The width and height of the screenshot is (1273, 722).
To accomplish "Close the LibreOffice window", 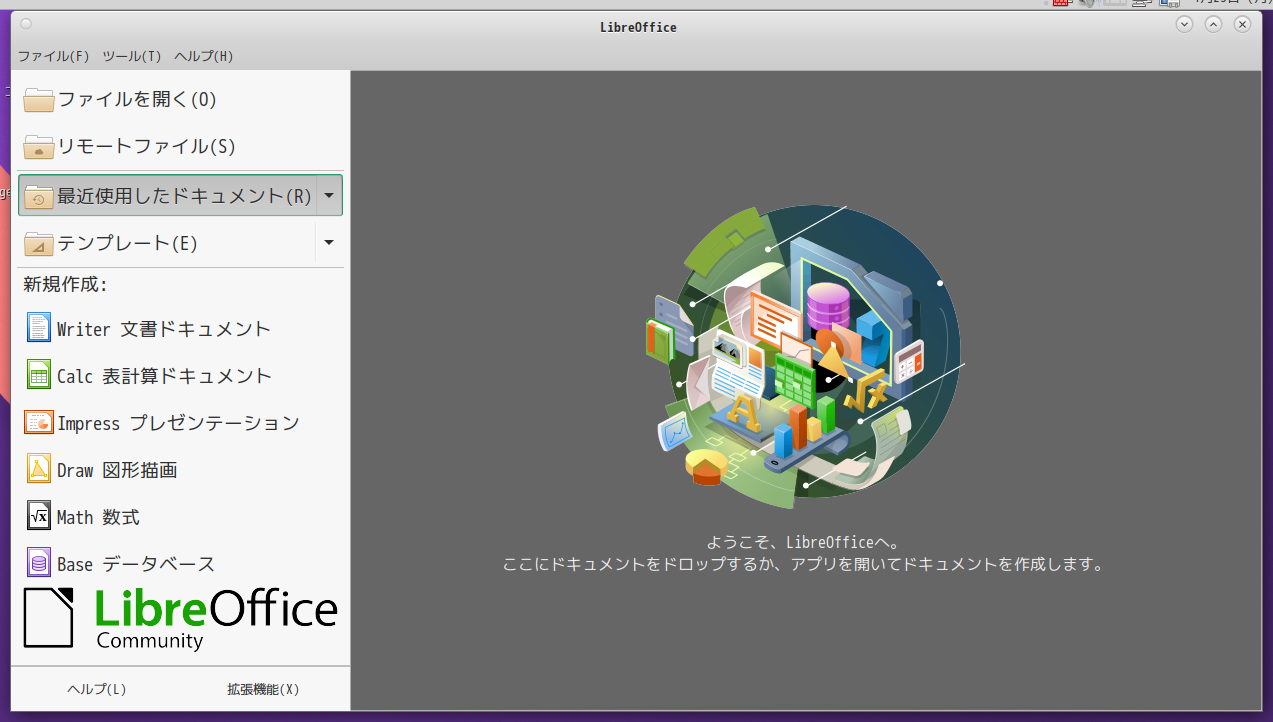I will coord(1242,24).
